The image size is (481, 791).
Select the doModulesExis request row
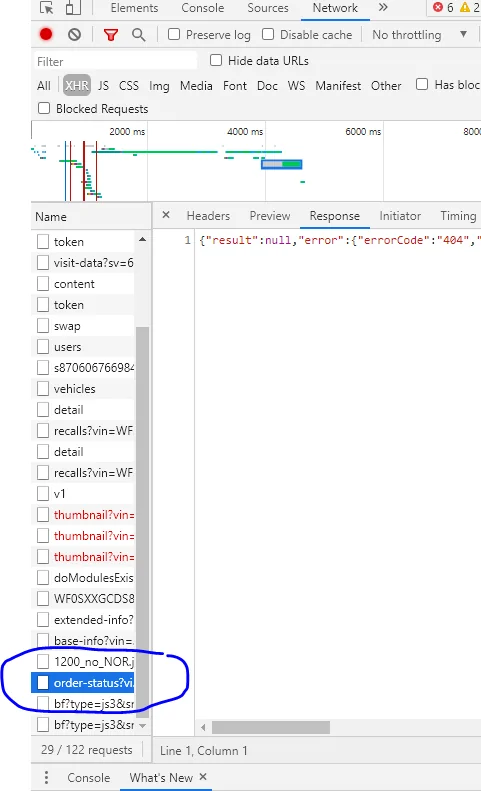coord(83,578)
